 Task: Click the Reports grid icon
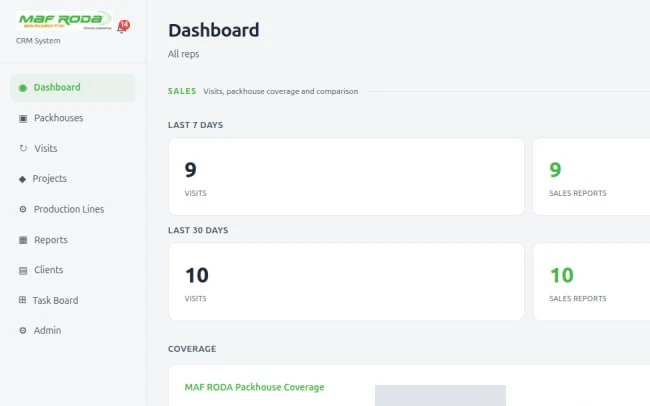(23, 240)
